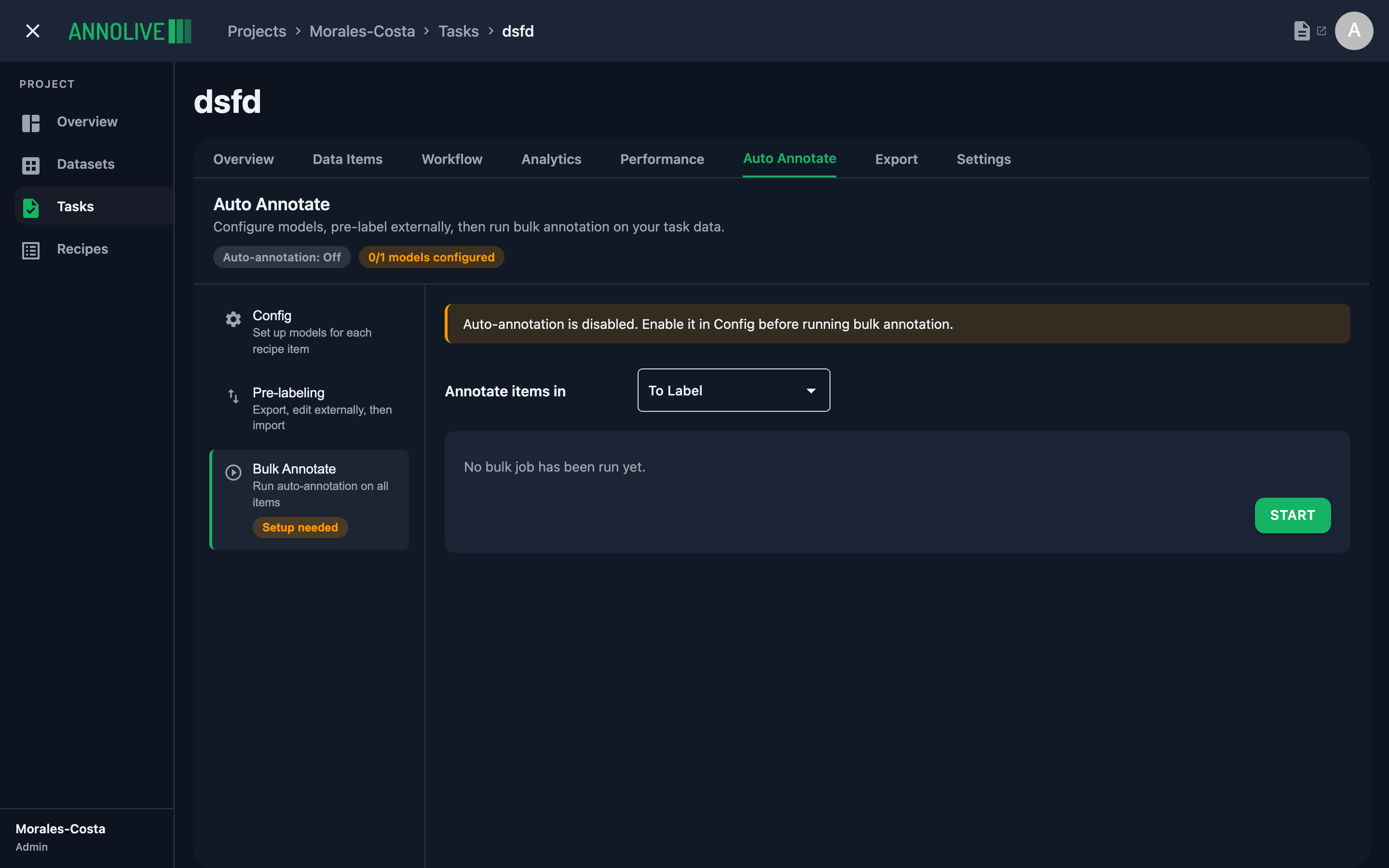Go to the Analytics tab
The height and width of the screenshot is (868, 1389).
551,159
